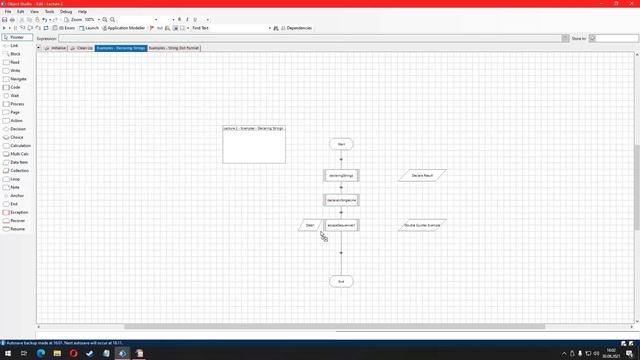640x360 pixels.
Task: Select the Loop stage tool
Action: (x=11, y=179)
